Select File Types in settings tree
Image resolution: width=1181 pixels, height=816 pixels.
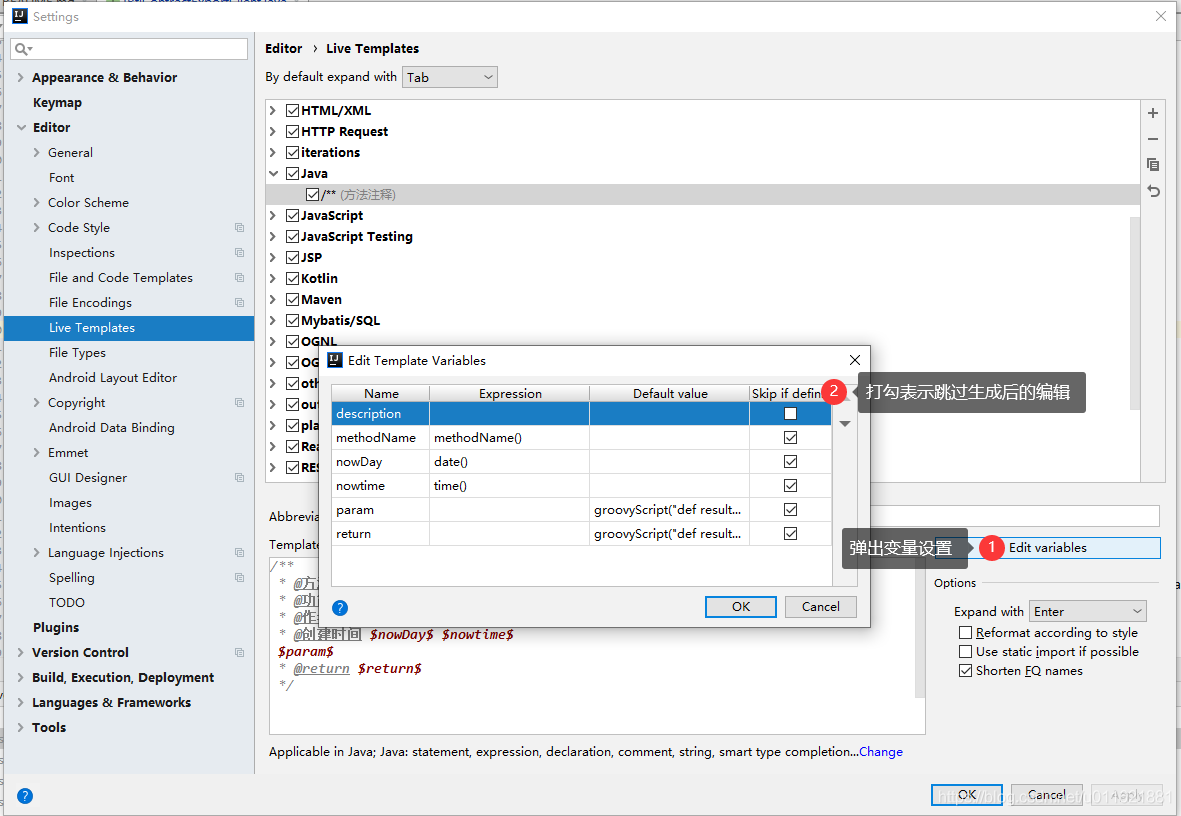78,353
